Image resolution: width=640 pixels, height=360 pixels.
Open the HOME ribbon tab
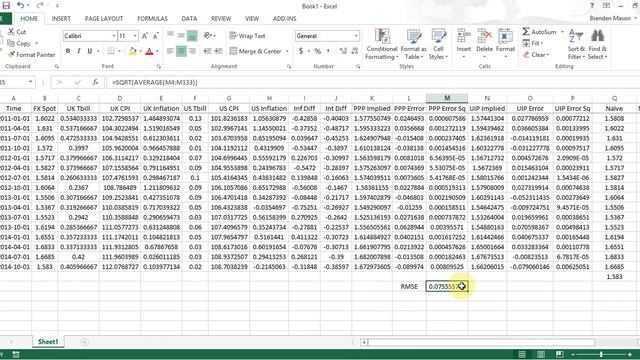(29, 18)
